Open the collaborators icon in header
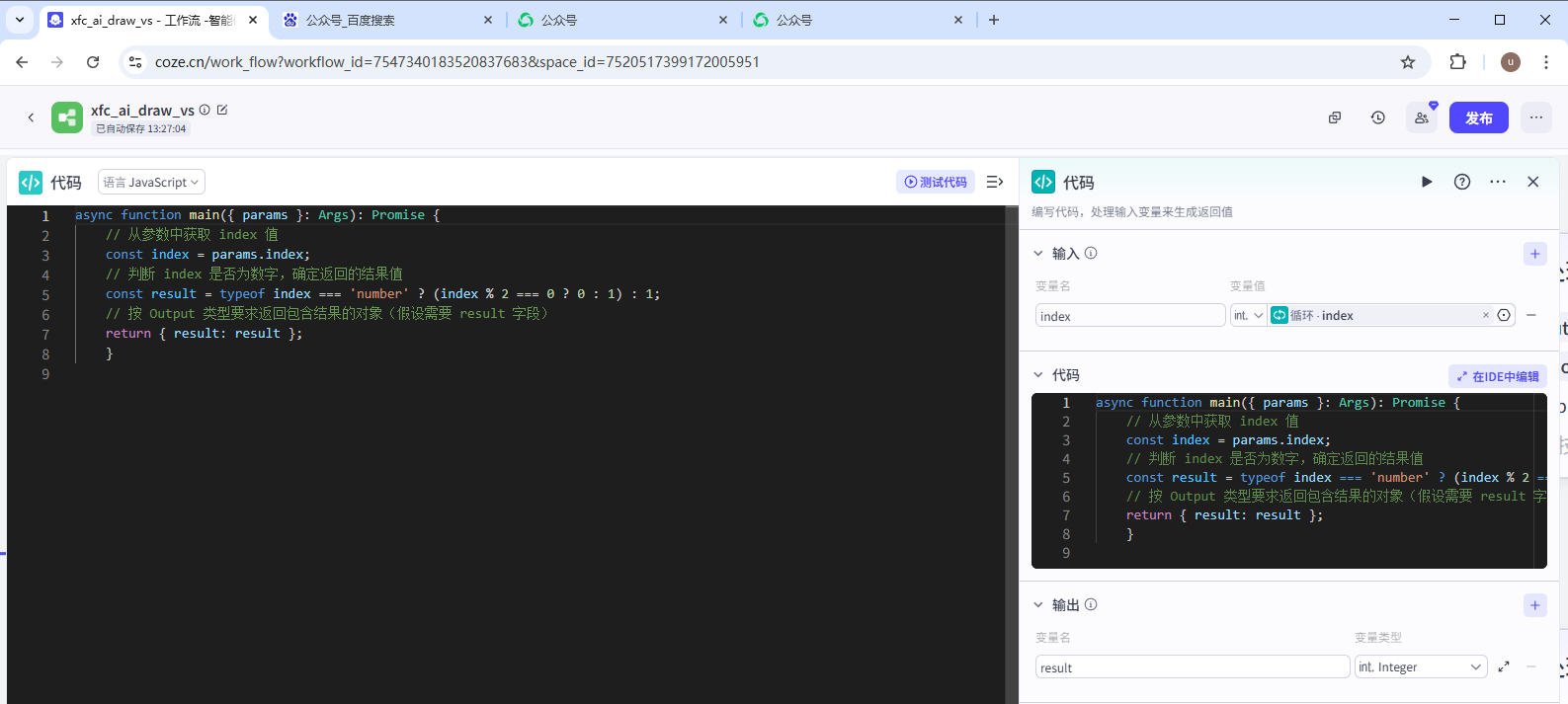Image resolution: width=1568 pixels, height=704 pixels. pos(1422,117)
